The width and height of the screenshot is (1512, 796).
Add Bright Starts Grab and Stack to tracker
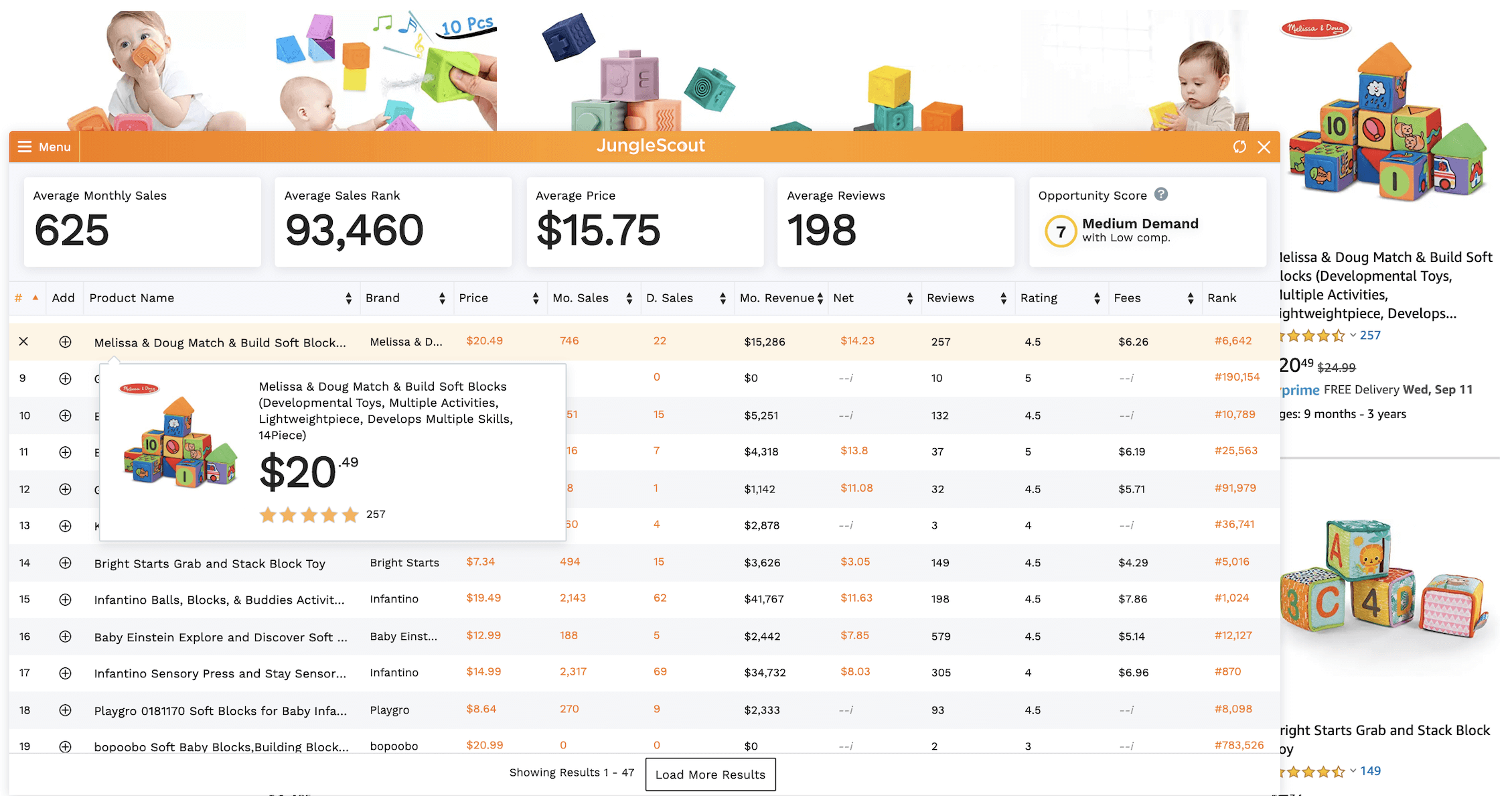(65, 563)
